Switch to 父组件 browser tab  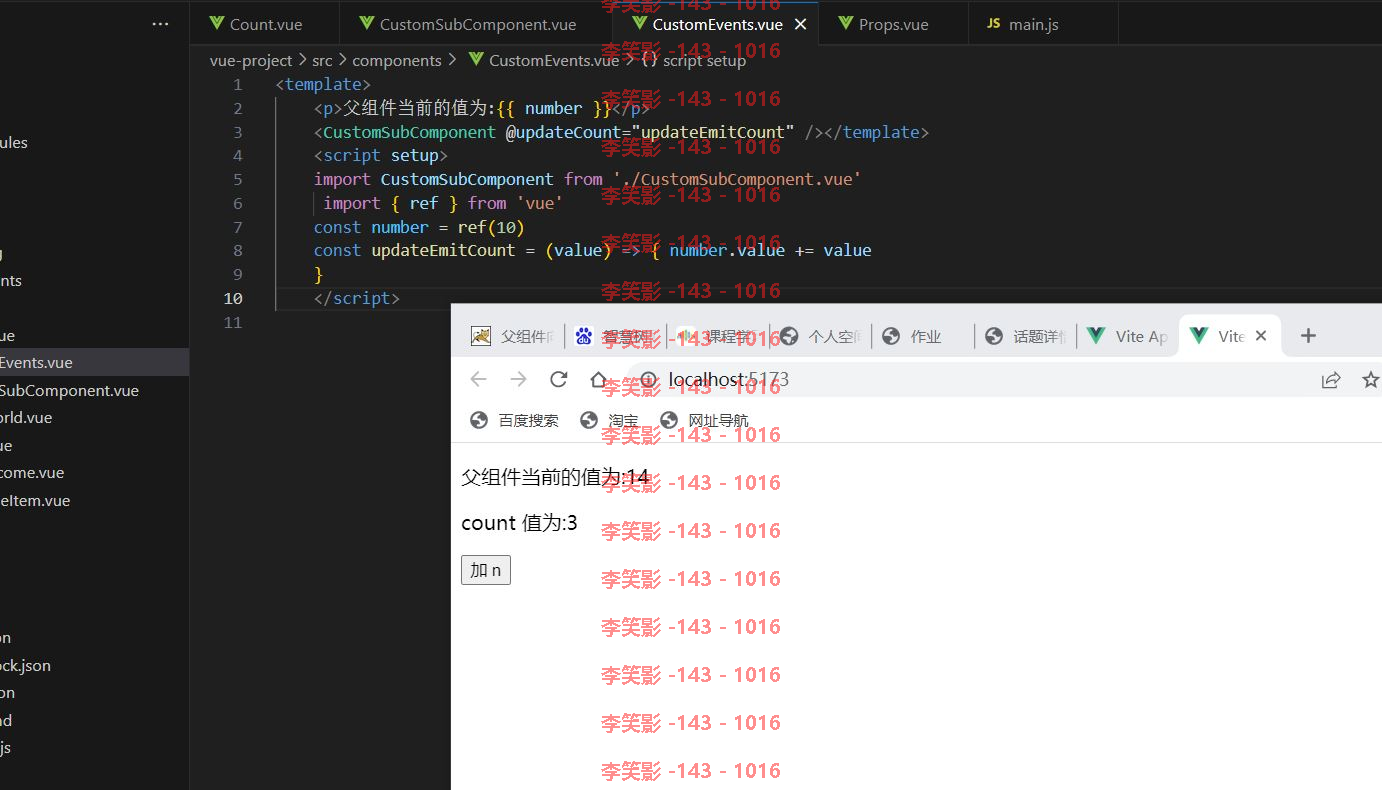512,336
